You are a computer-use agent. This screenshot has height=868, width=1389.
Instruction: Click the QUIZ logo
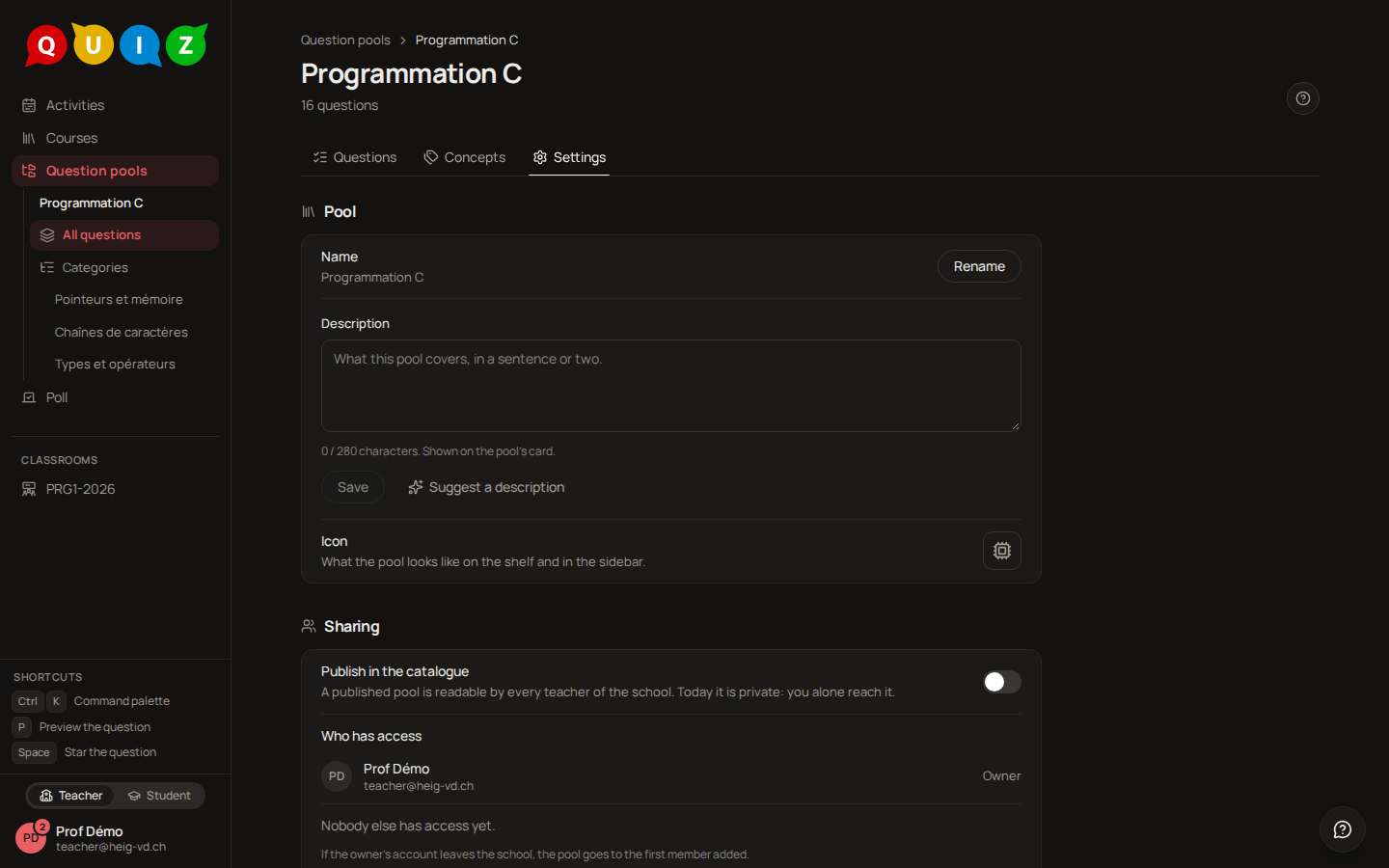click(116, 44)
